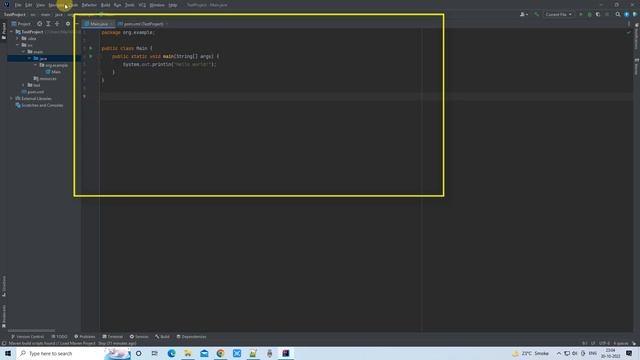Click Run with Coverage icon

598,14
